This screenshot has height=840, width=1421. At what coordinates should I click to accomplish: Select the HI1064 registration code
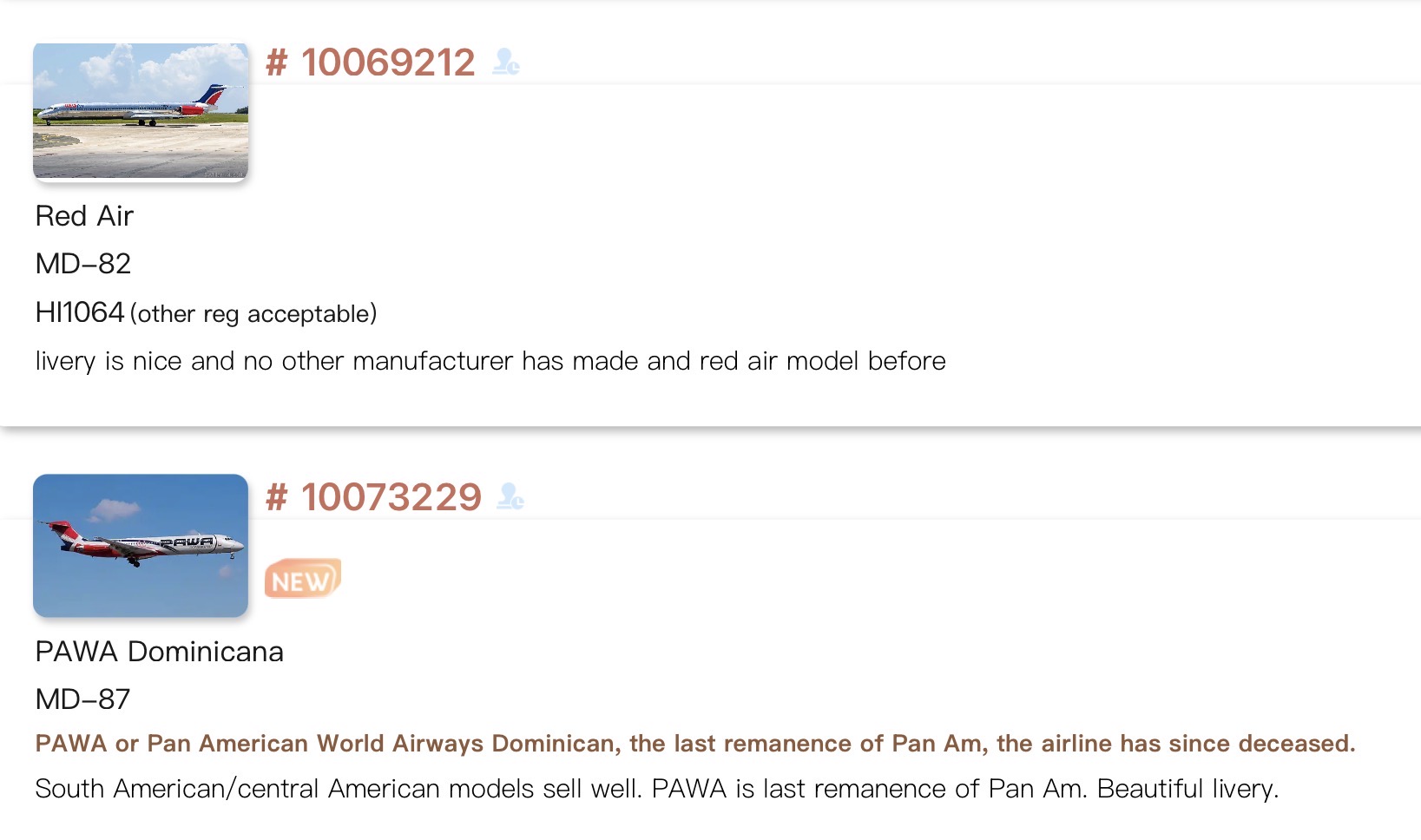coord(80,312)
